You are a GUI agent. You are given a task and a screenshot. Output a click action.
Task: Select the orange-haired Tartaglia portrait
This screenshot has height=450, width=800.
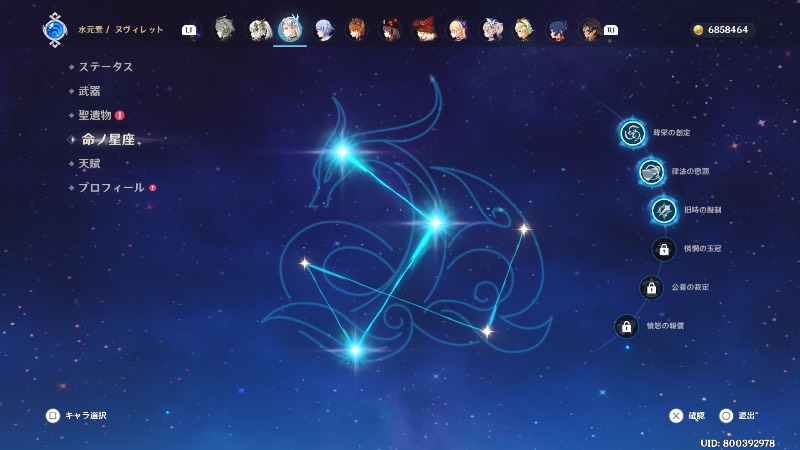pyautogui.click(x=357, y=30)
